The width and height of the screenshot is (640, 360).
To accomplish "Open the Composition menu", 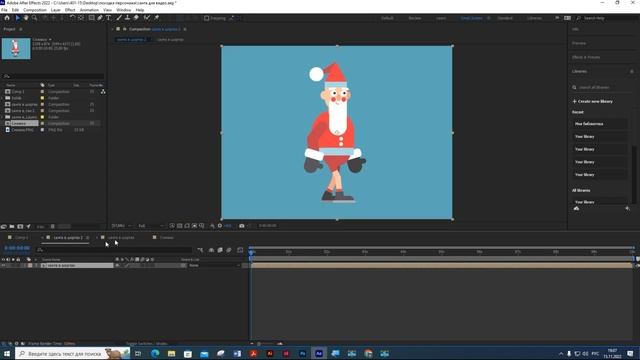I will 35,10.
